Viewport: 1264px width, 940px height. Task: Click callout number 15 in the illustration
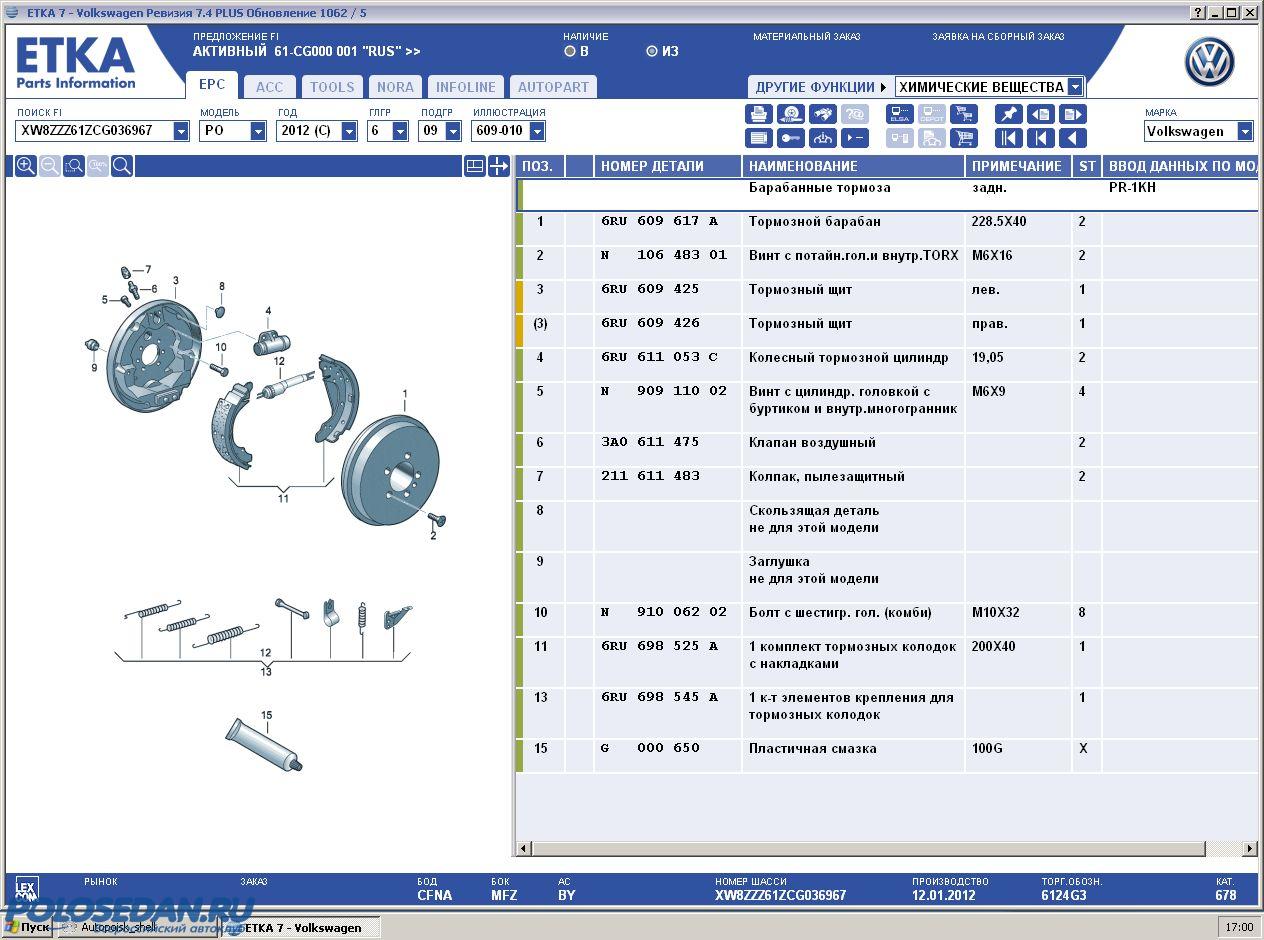point(267,715)
